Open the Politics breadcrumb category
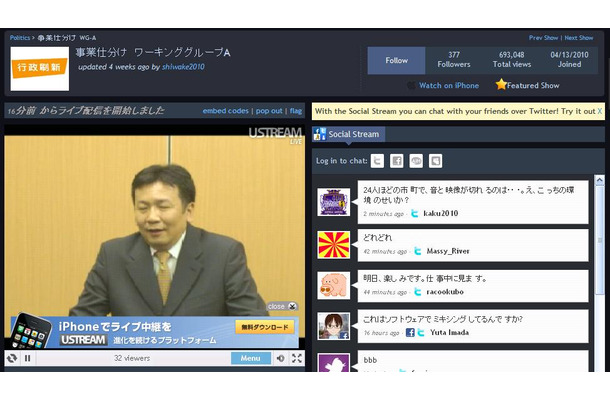The height and width of the screenshot is (400, 610). [x=20, y=38]
